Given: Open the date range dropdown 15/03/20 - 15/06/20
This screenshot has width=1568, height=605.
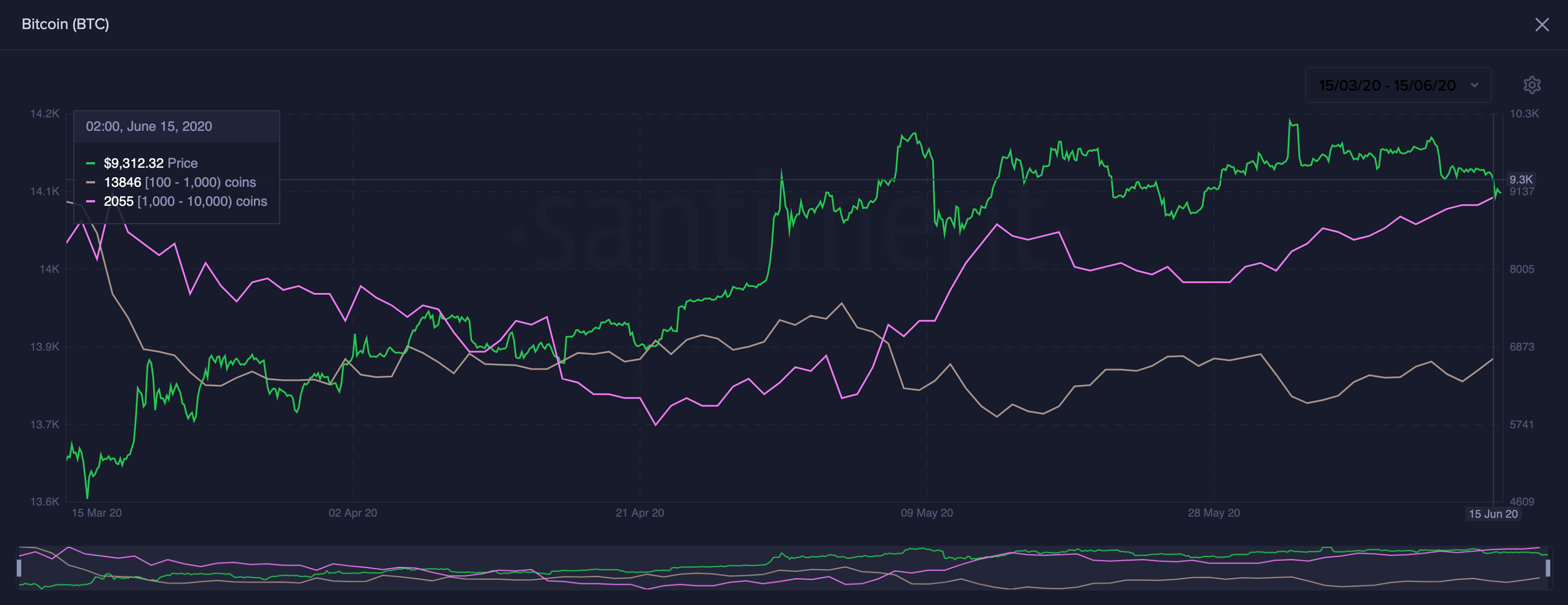Looking at the screenshot, I should click(1397, 85).
